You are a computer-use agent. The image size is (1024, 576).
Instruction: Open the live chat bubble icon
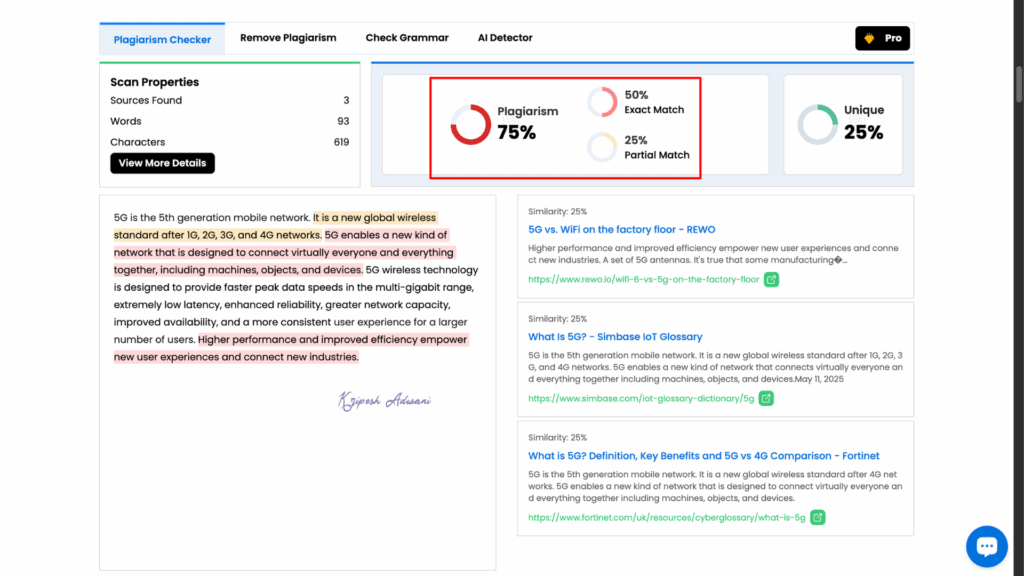coord(987,546)
